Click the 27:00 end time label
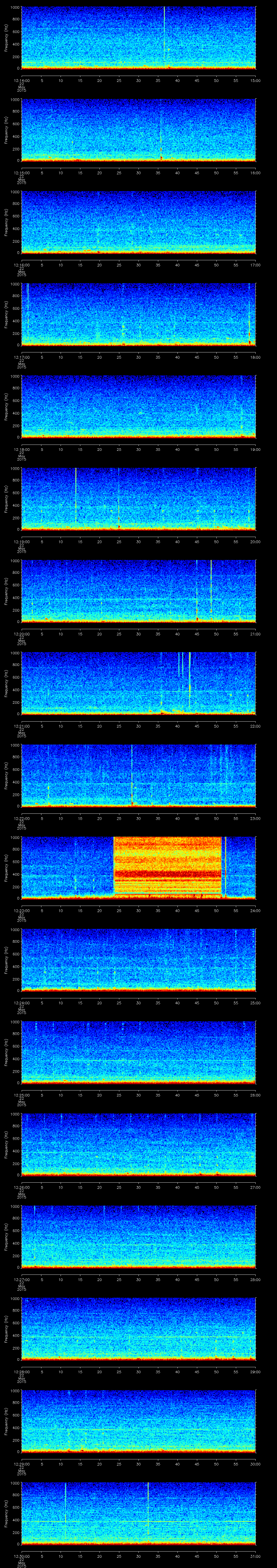Viewport: 277px width, 1568px height. coord(255,1187)
